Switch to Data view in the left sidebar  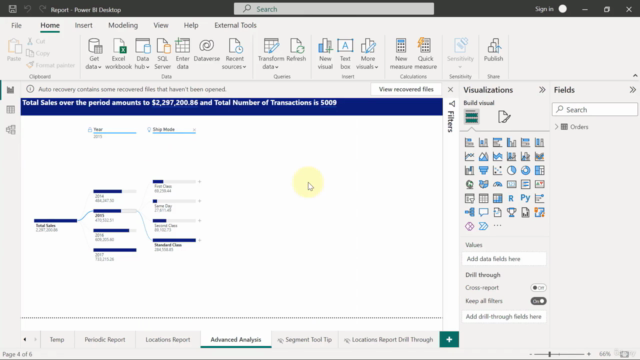(11, 109)
